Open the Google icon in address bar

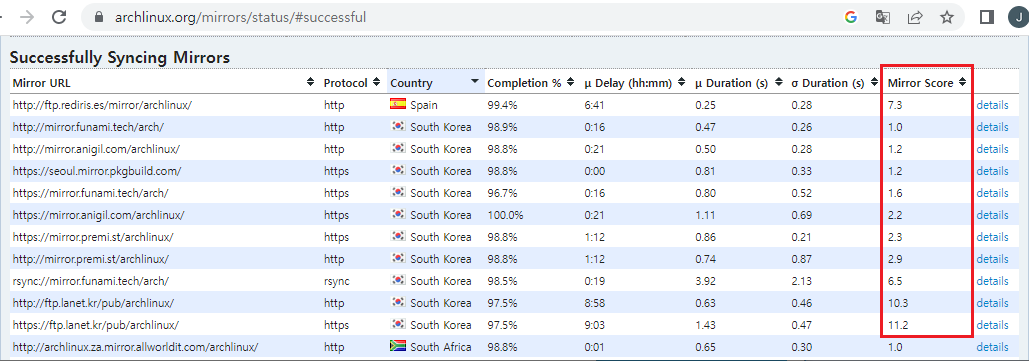(x=851, y=17)
